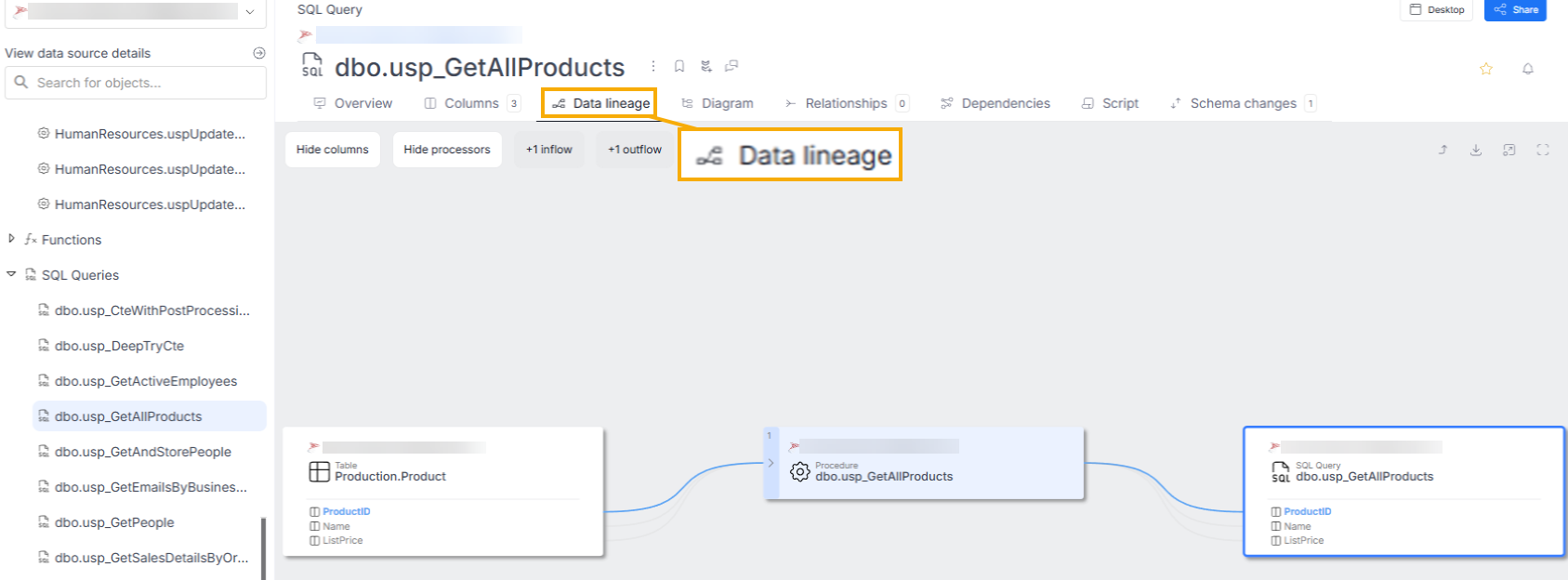Click the +1 outflow button
Image resolution: width=1568 pixels, height=580 pixels.
(635, 150)
